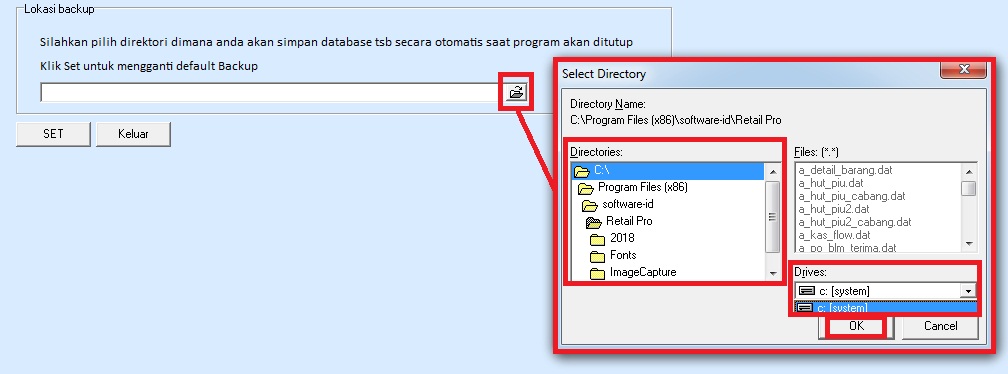This screenshot has width=1008, height=374.
Task: Click down arrow of Files list scrollbar
Action: pos(969,244)
